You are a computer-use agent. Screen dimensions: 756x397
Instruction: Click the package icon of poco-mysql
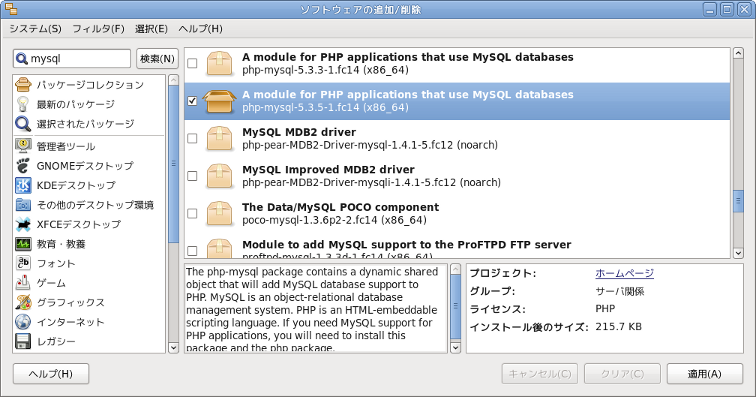pos(219,214)
